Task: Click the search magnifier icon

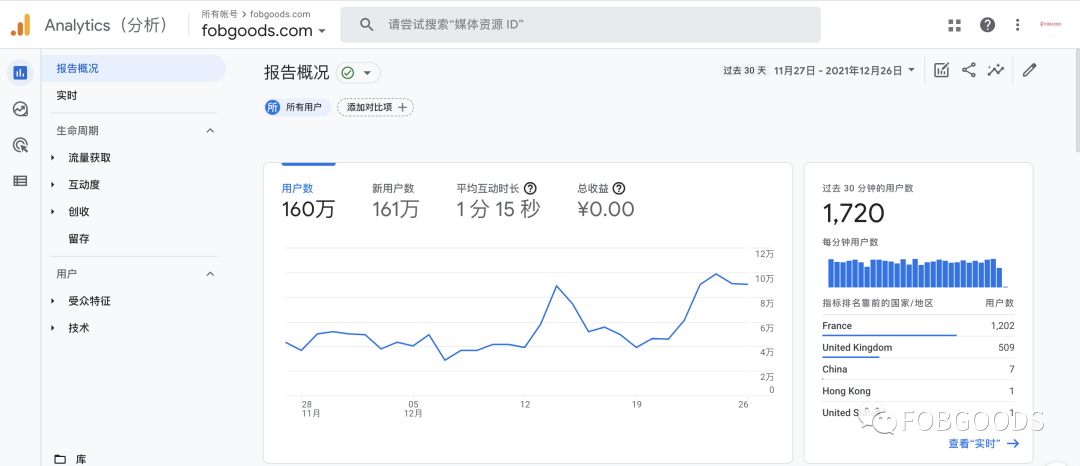Action: coord(366,25)
